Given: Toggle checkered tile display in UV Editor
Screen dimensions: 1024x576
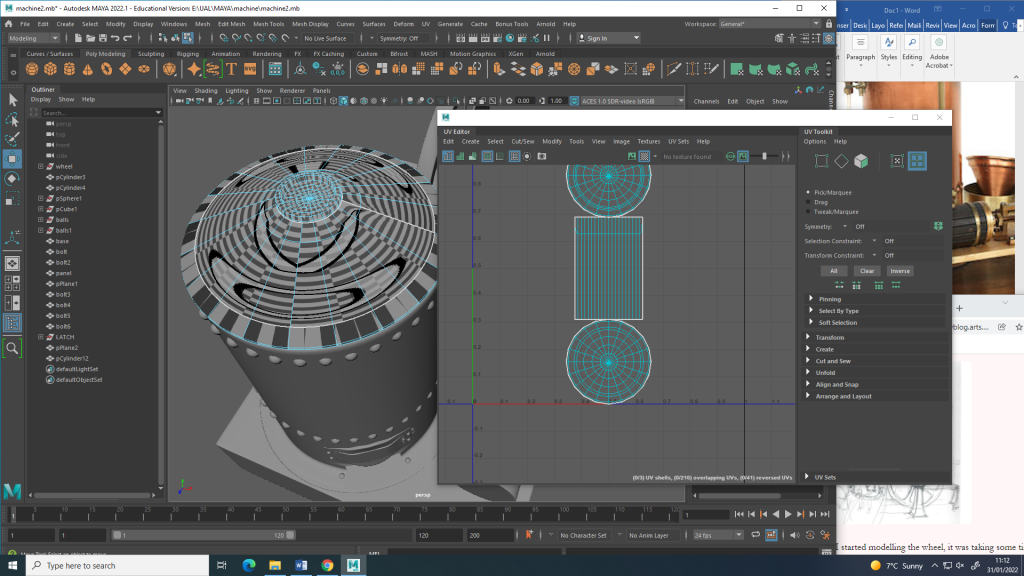Looking at the screenshot, I should pos(645,157).
